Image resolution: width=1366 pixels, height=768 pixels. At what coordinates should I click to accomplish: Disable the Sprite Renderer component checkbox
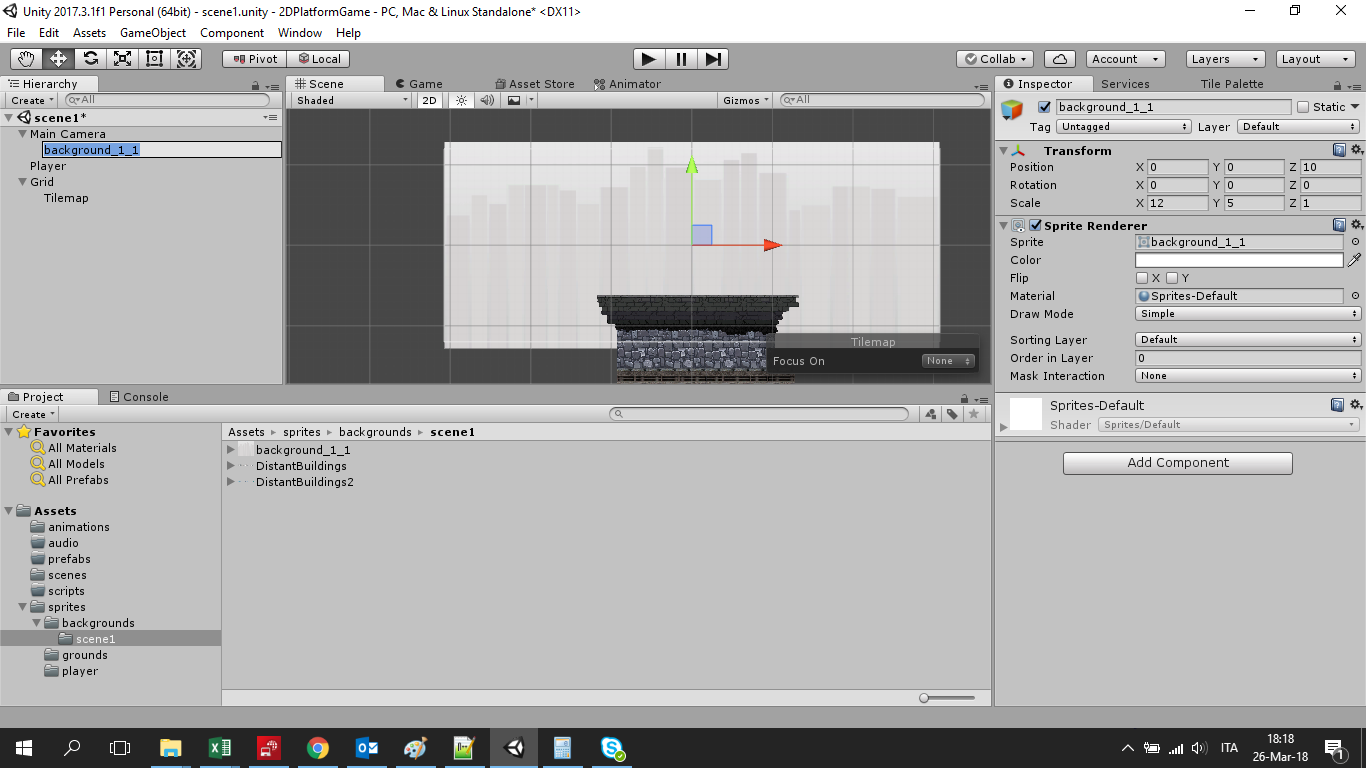[1036, 226]
